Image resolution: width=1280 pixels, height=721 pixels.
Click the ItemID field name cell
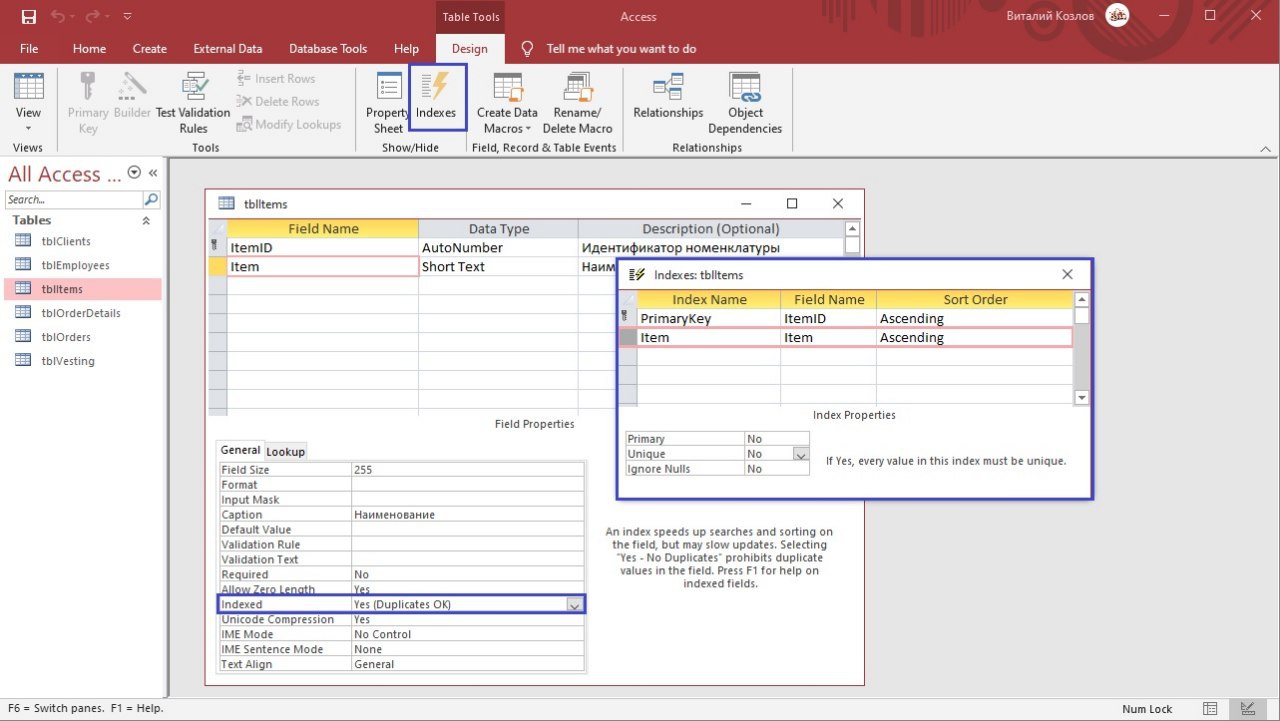click(322, 247)
